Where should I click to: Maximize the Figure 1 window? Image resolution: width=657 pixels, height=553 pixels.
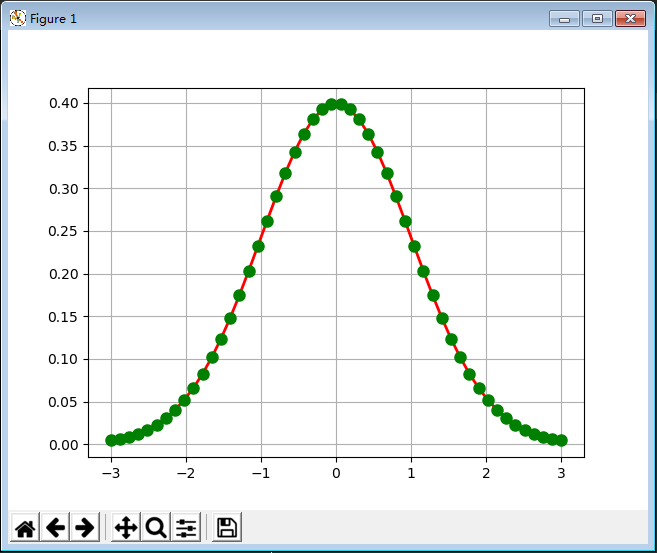click(x=597, y=19)
